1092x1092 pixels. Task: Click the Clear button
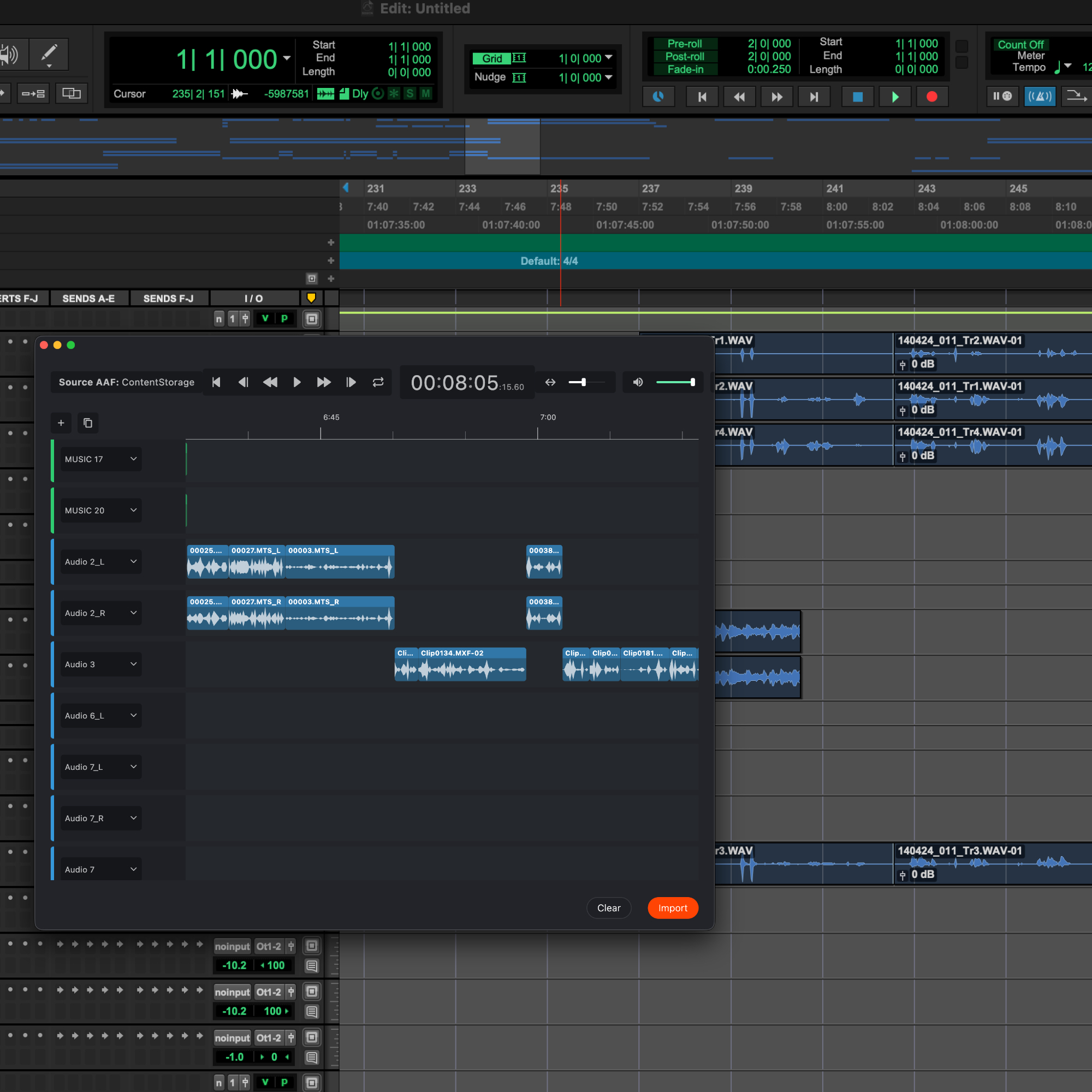[x=609, y=908]
